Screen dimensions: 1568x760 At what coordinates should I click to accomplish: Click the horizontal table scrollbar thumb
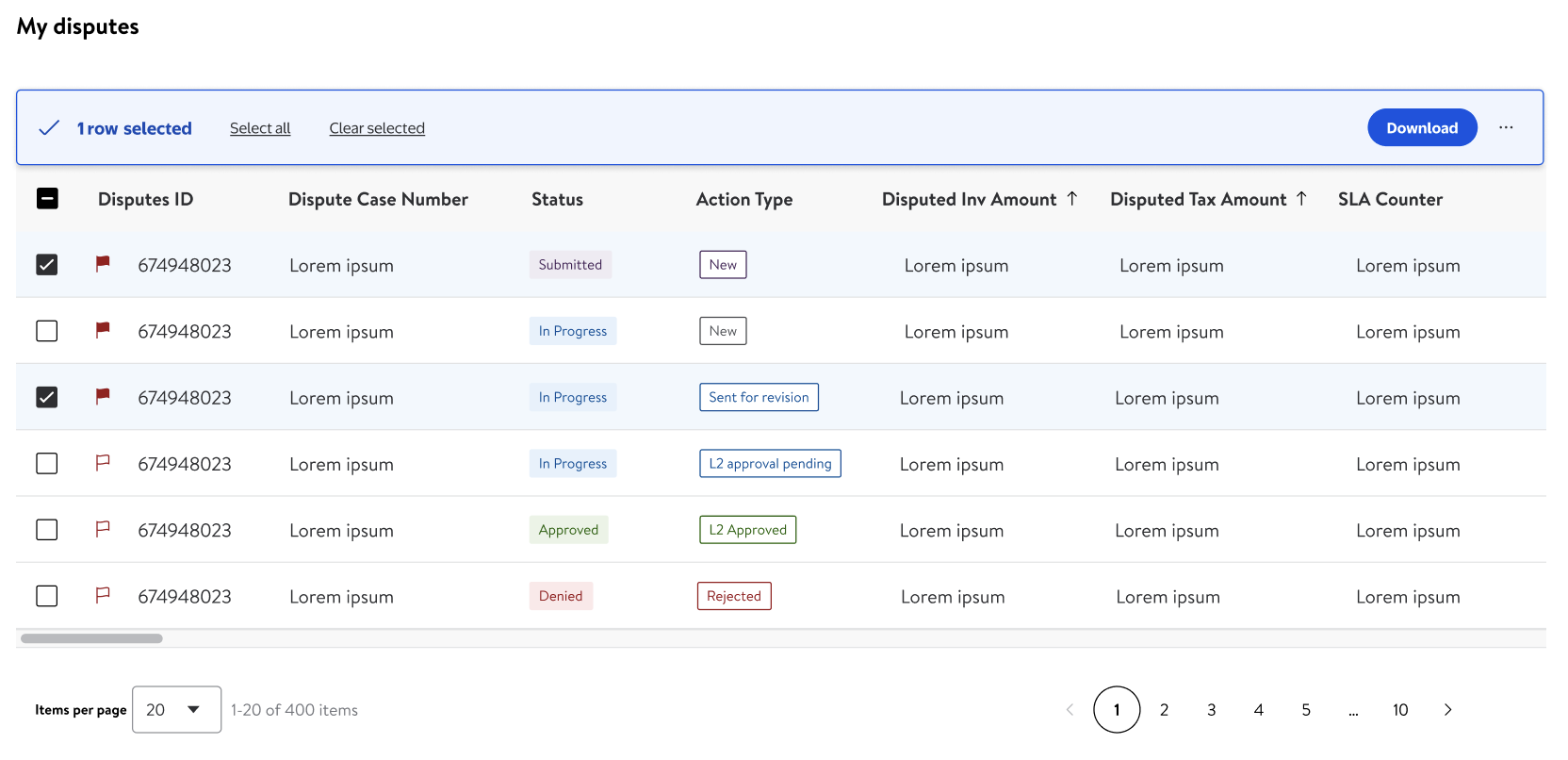(91, 638)
